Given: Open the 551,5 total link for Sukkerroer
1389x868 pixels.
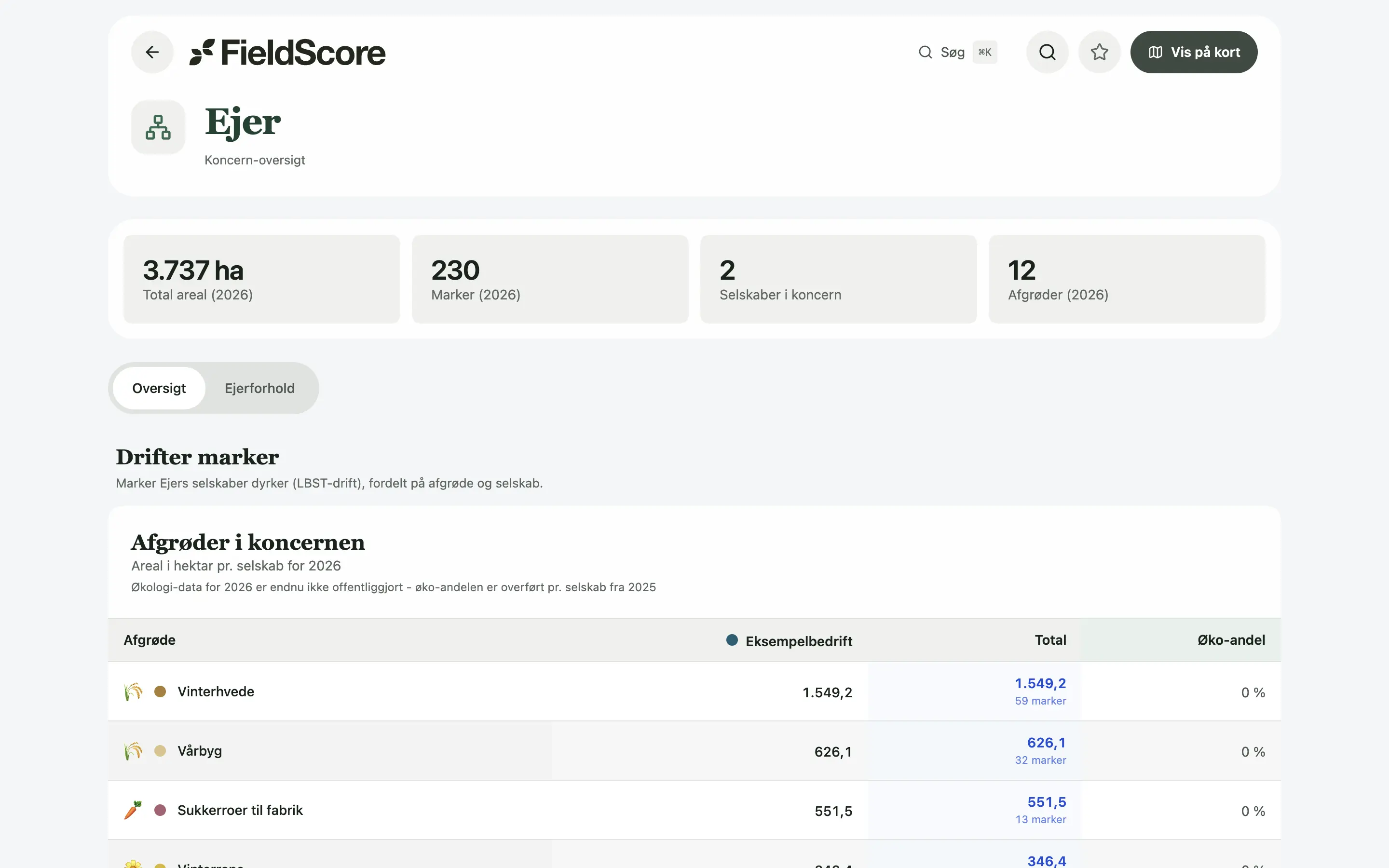Looking at the screenshot, I should click(x=1047, y=802).
